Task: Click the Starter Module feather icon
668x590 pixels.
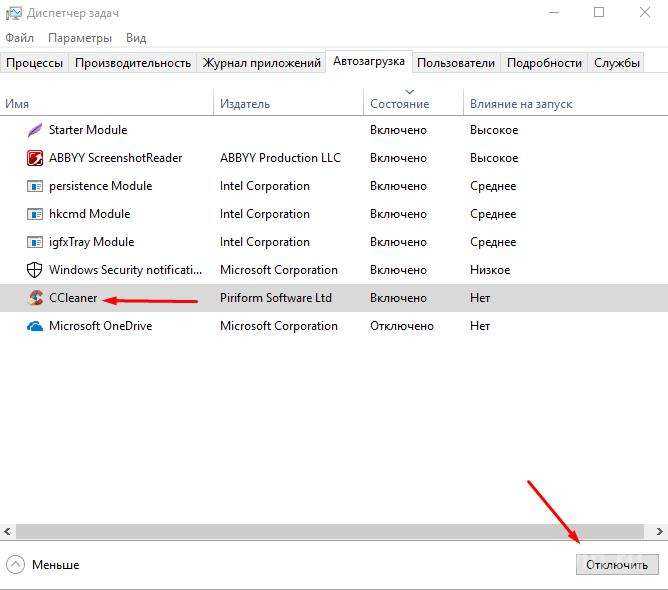Action: (35, 130)
